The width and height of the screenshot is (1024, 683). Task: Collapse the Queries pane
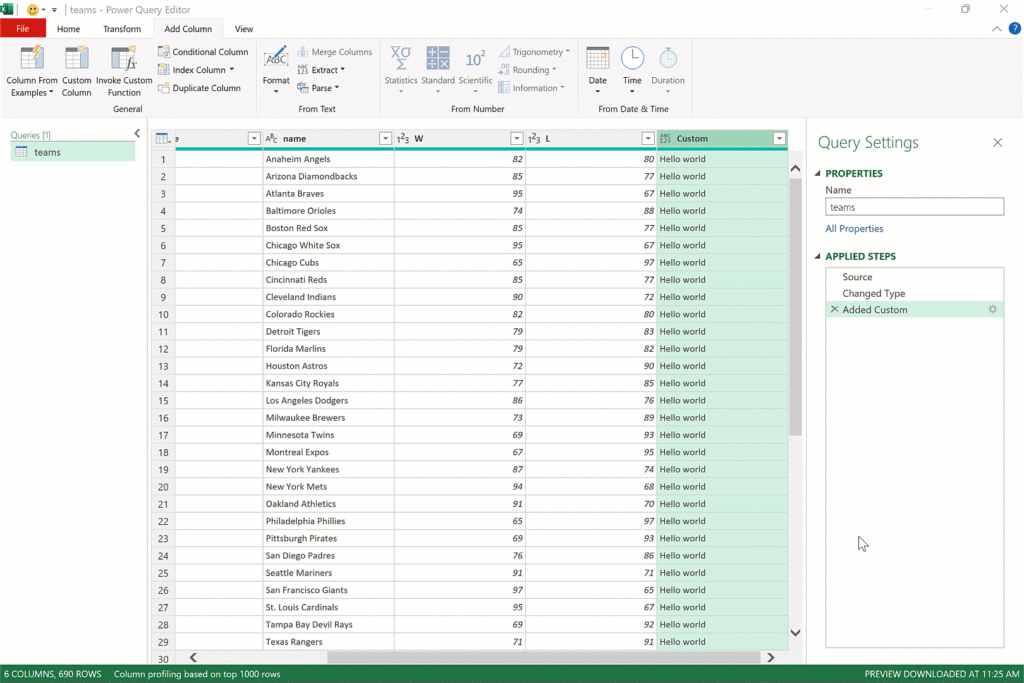pos(137,133)
